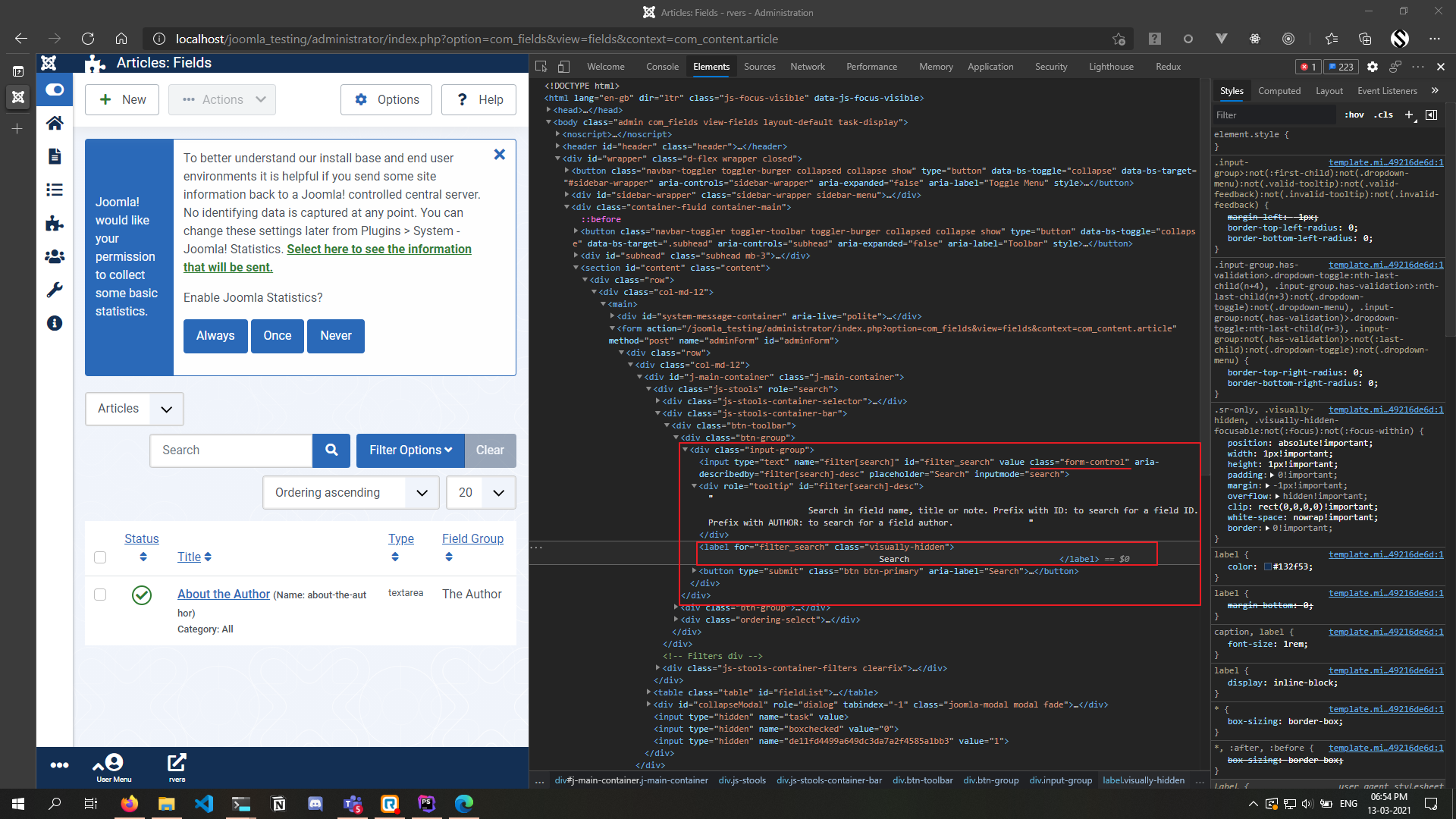Viewport: 1456px width, 819px height.
Task: Open rvers site preview link icon
Action: pos(177,767)
